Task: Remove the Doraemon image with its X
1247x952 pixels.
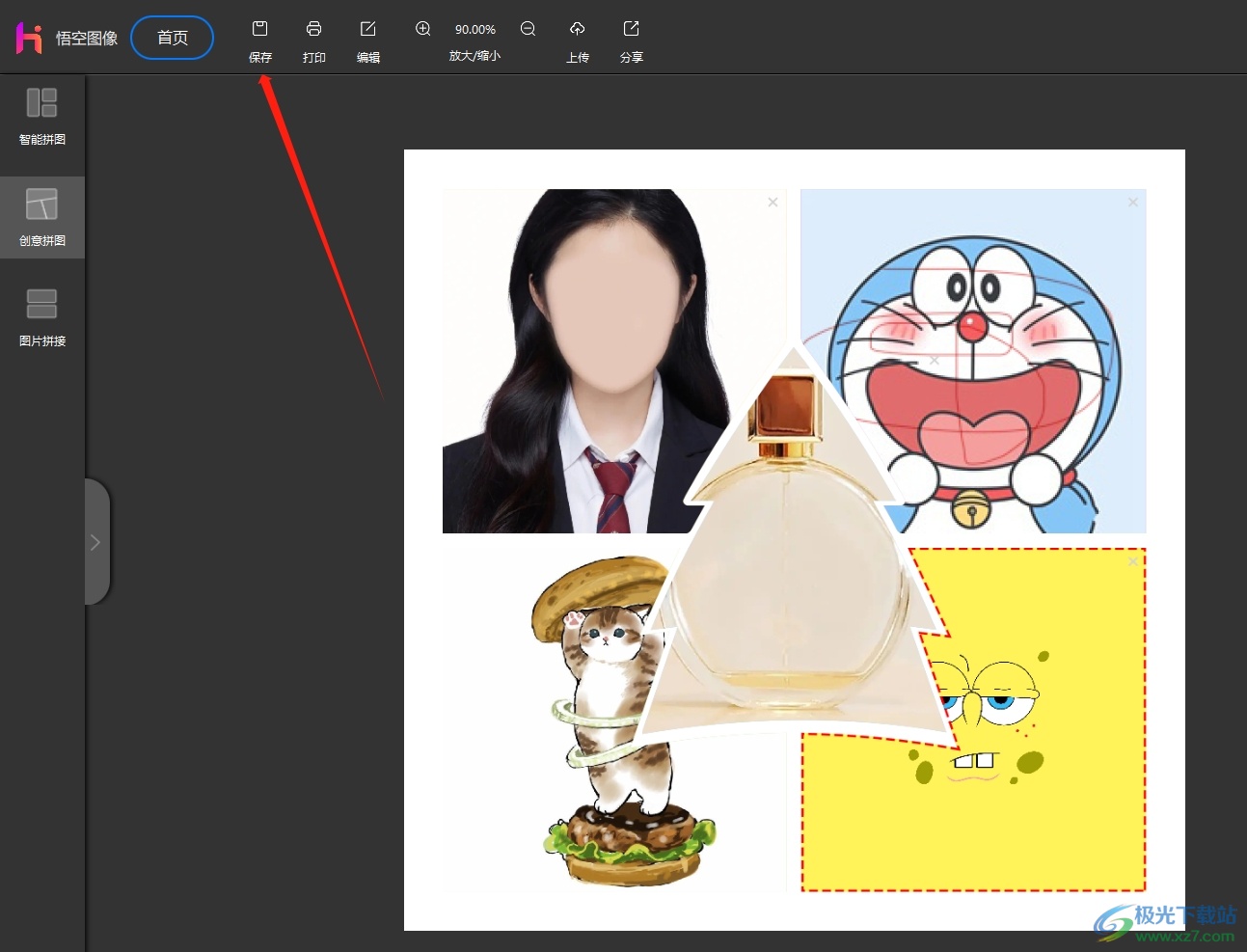Action: tap(1133, 202)
